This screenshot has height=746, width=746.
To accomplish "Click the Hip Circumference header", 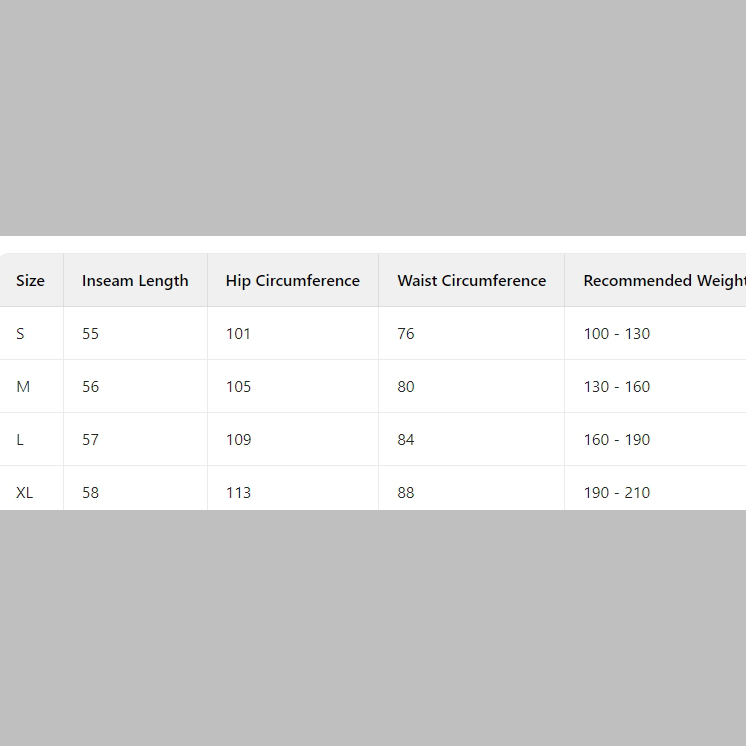I will click(292, 281).
